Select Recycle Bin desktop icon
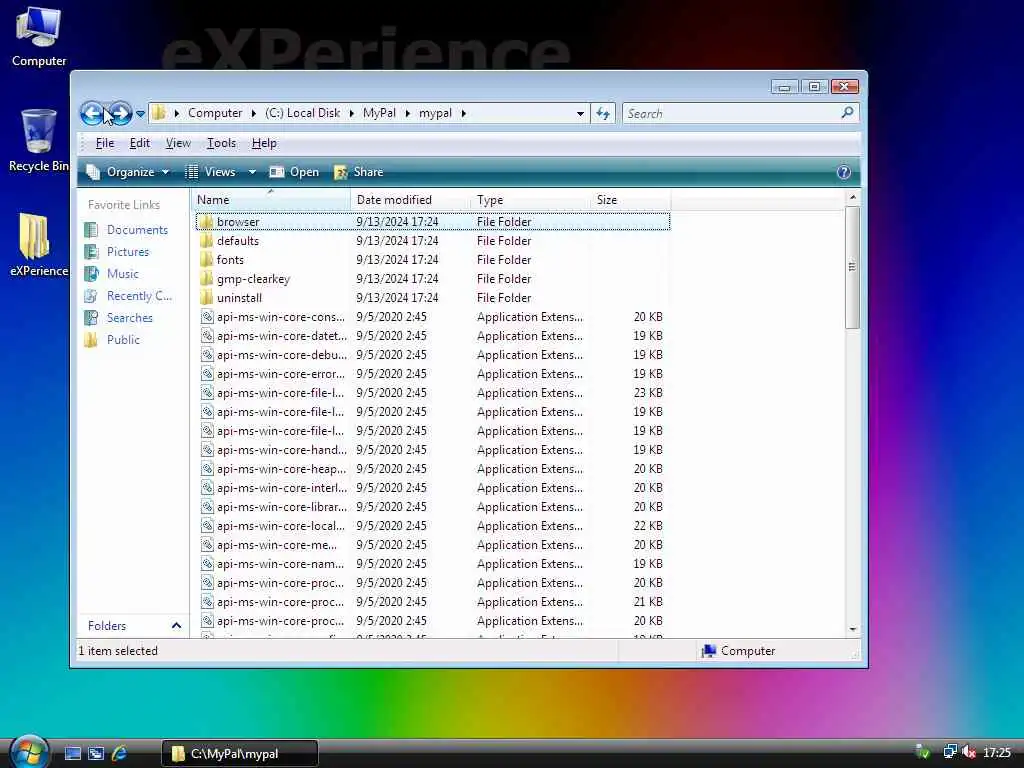Image resolution: width=1024 pixels, height=768 pixels. coord(39,140)
